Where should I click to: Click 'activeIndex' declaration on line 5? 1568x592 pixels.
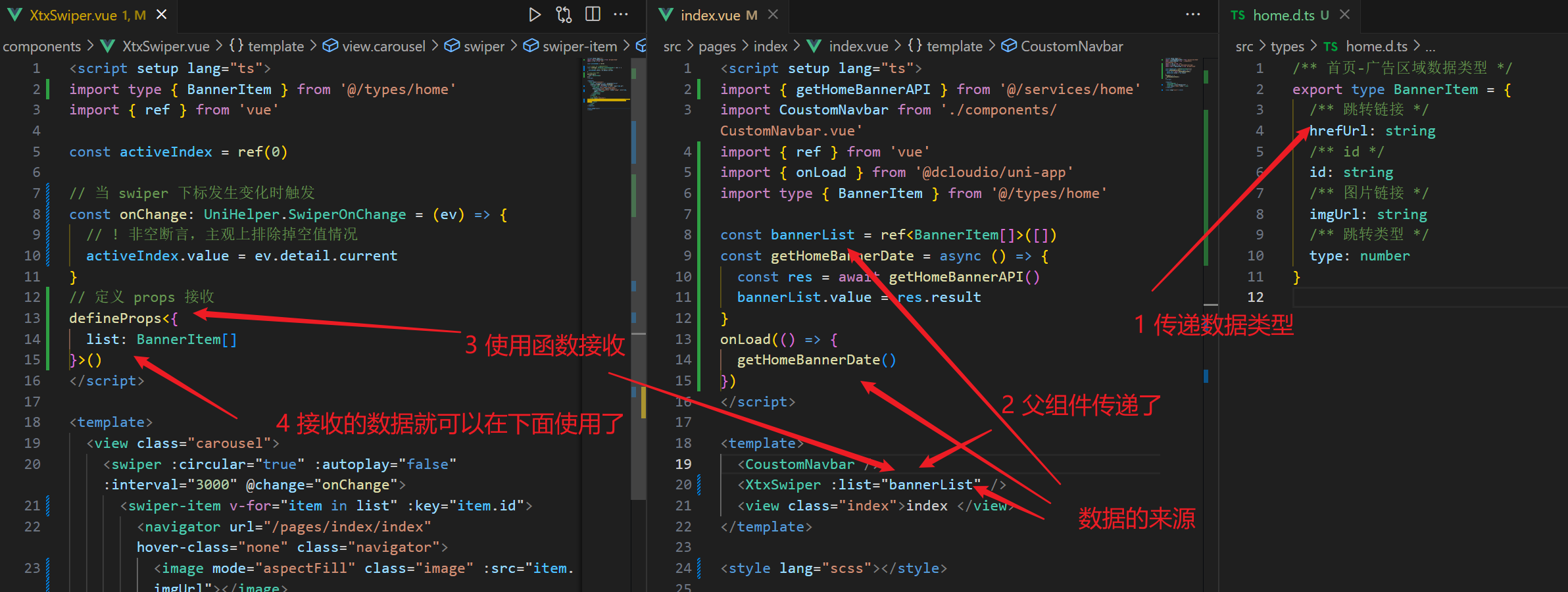pos(166,152)
